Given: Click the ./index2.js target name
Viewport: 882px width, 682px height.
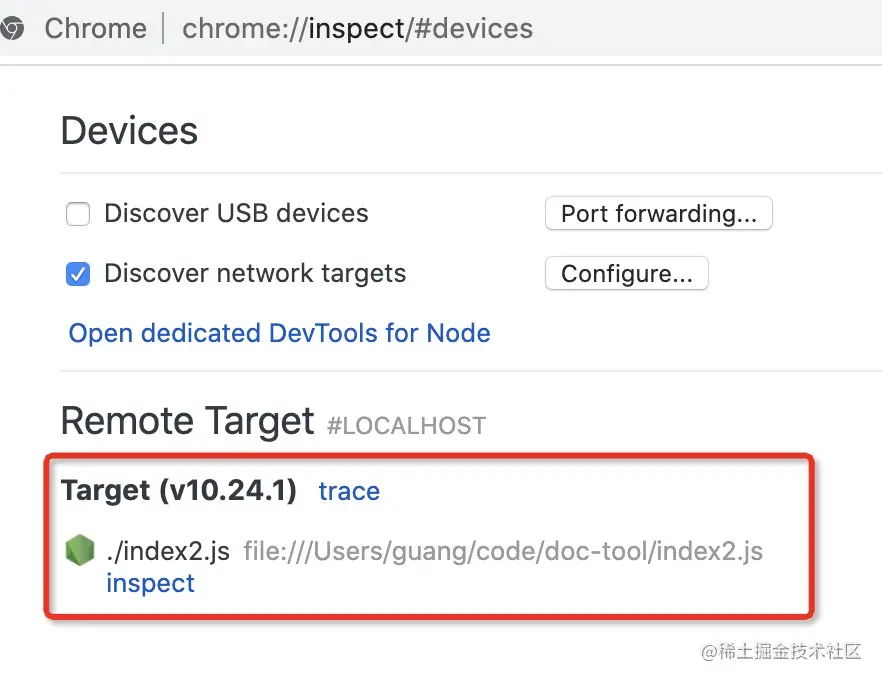Looking at the screenshot, I should pos(168,550).
